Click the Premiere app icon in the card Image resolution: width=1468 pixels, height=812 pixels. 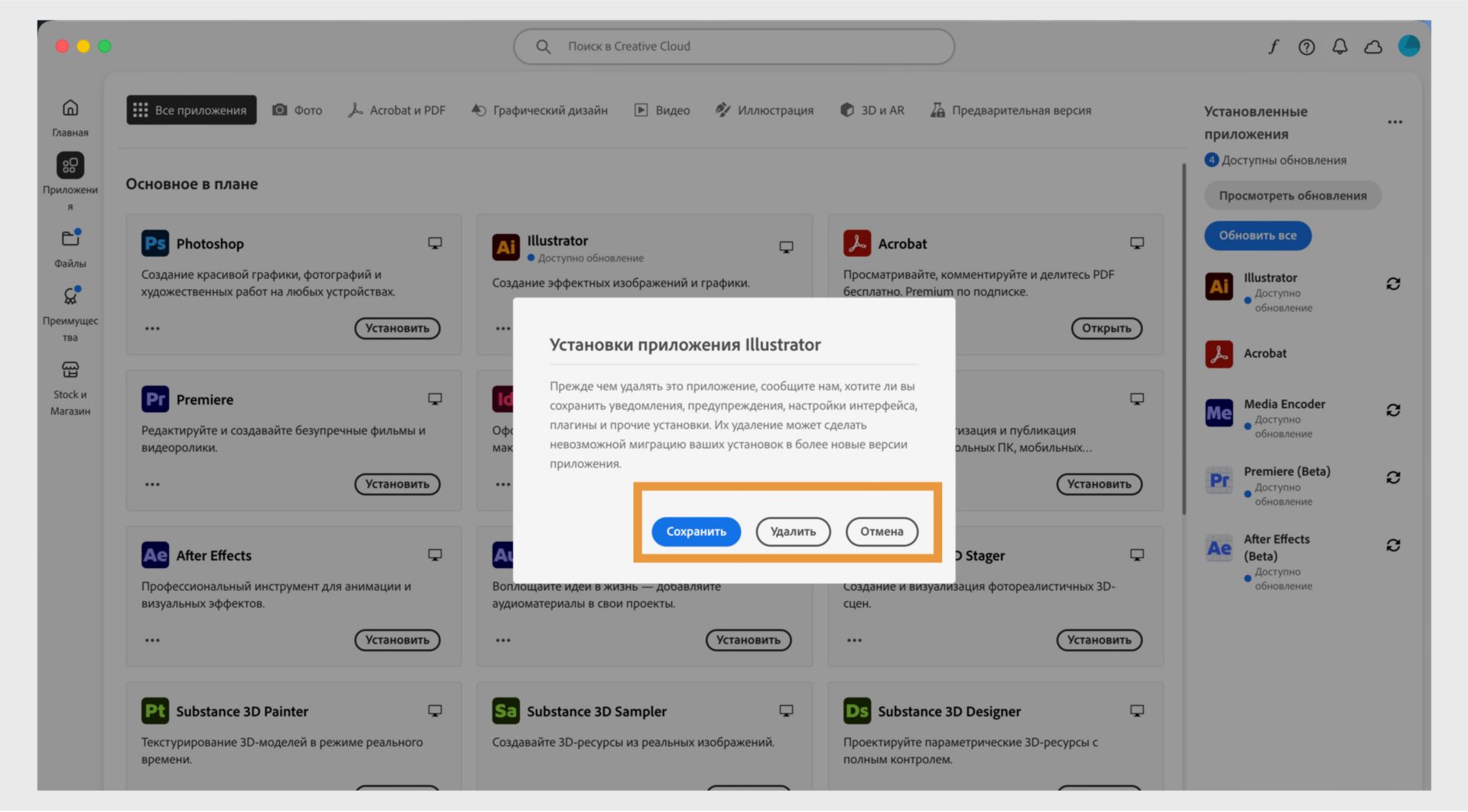155,399
